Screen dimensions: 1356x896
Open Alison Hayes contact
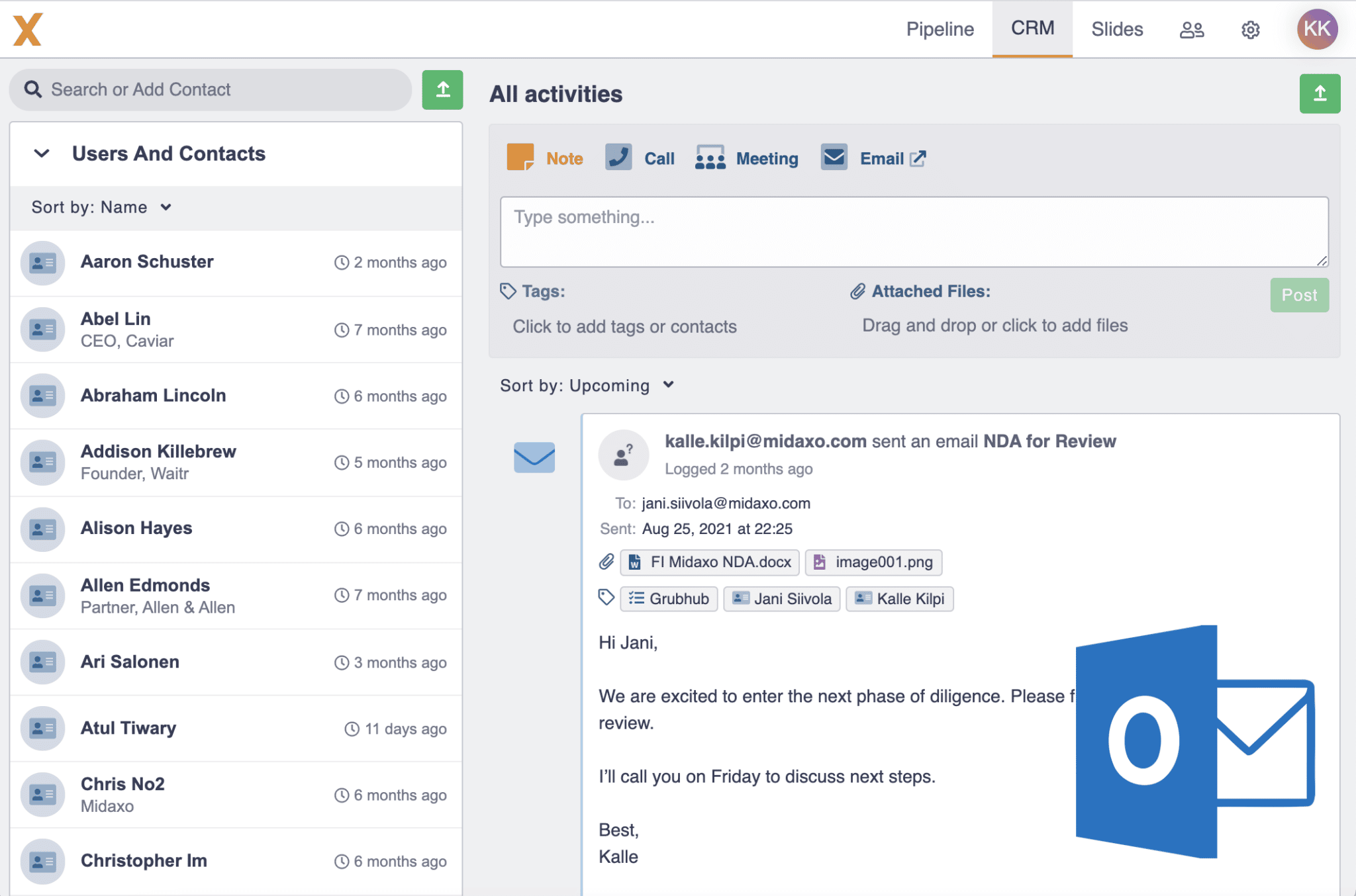coord(236,529)
